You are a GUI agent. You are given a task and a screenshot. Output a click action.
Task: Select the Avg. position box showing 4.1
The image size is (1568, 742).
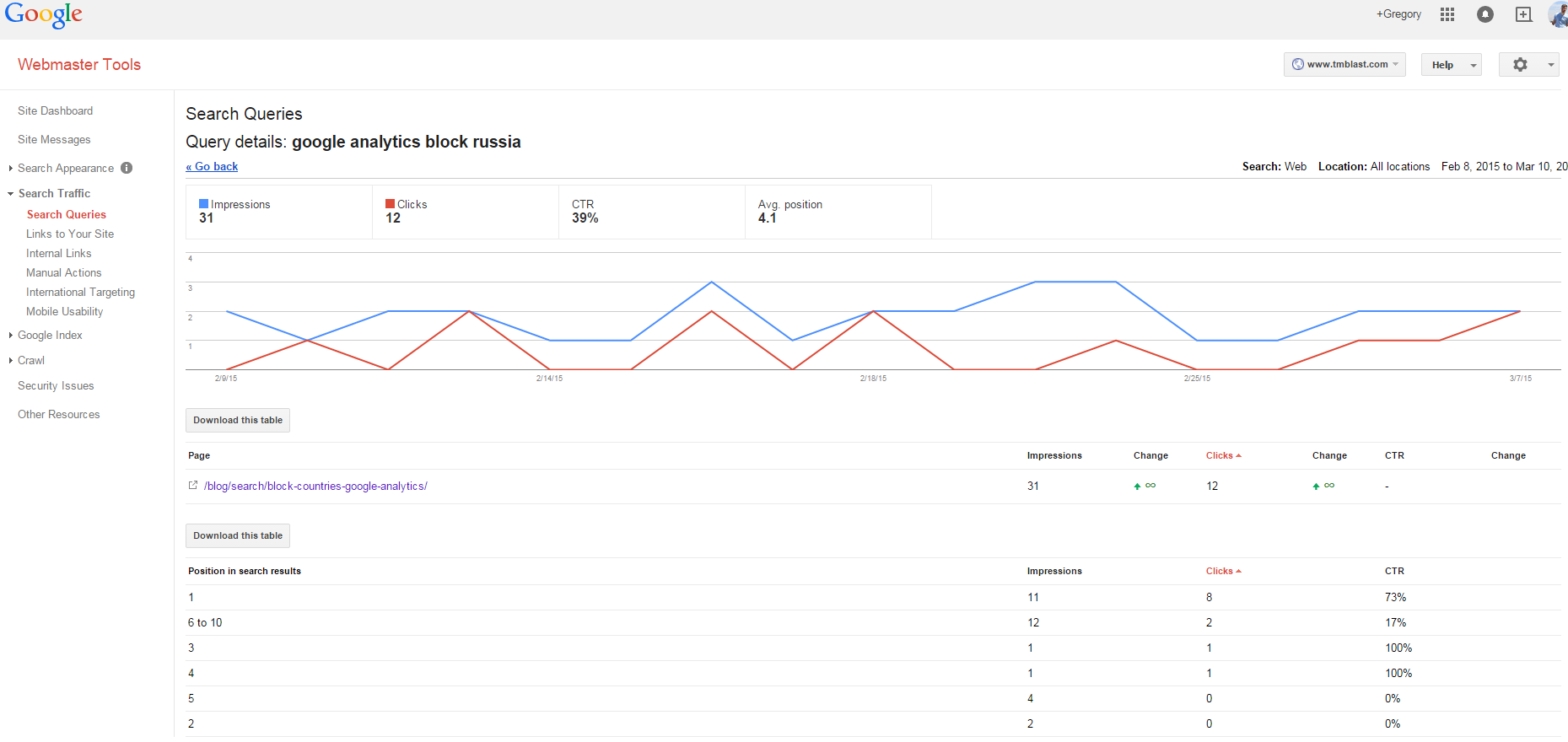coord(838,212)
